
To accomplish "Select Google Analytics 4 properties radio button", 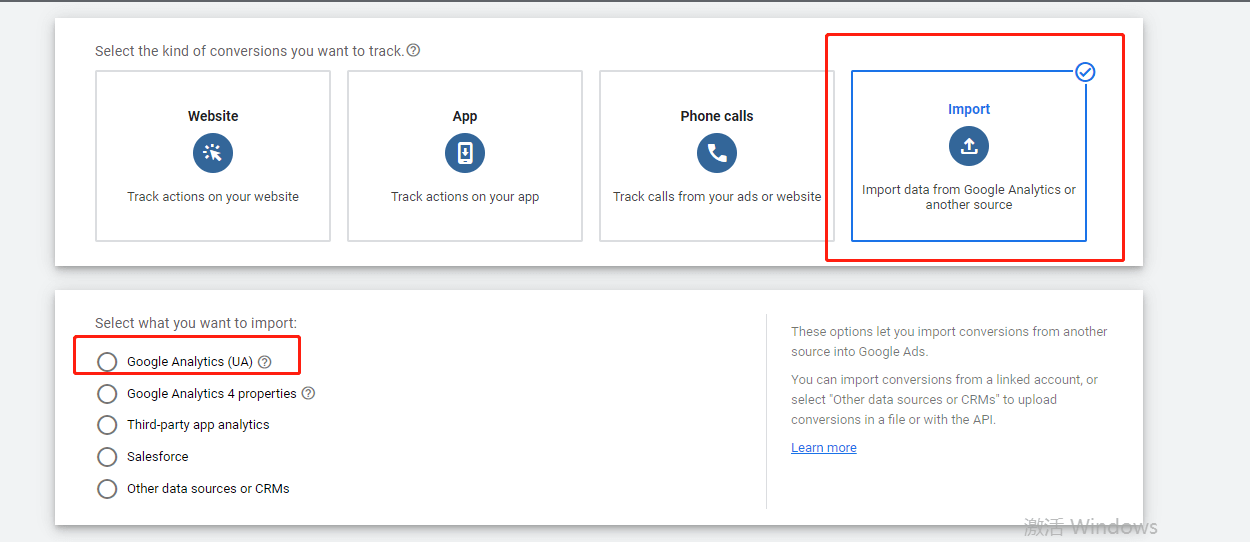I will (x=107, y=394).
